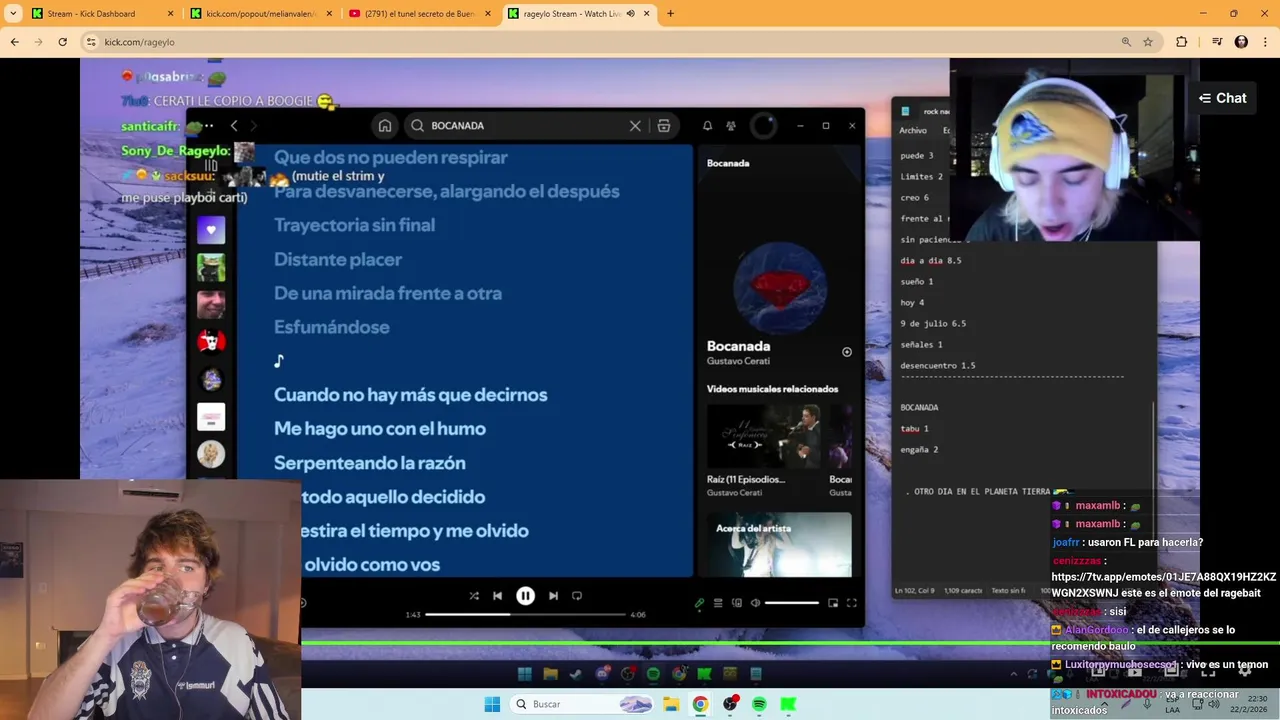This screenshot has height=720, width=1280.
Task: Click Notepad heading BOCANADA
Action: 919,407
